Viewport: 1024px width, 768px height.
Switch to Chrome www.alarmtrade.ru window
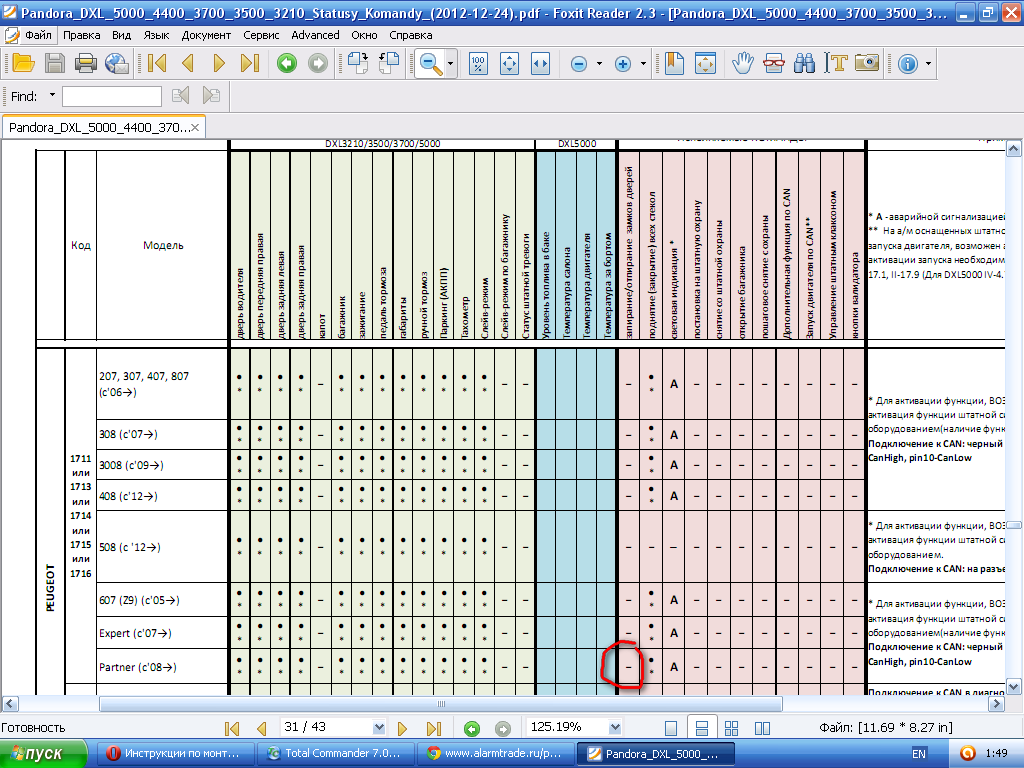(x=495, y=754)
